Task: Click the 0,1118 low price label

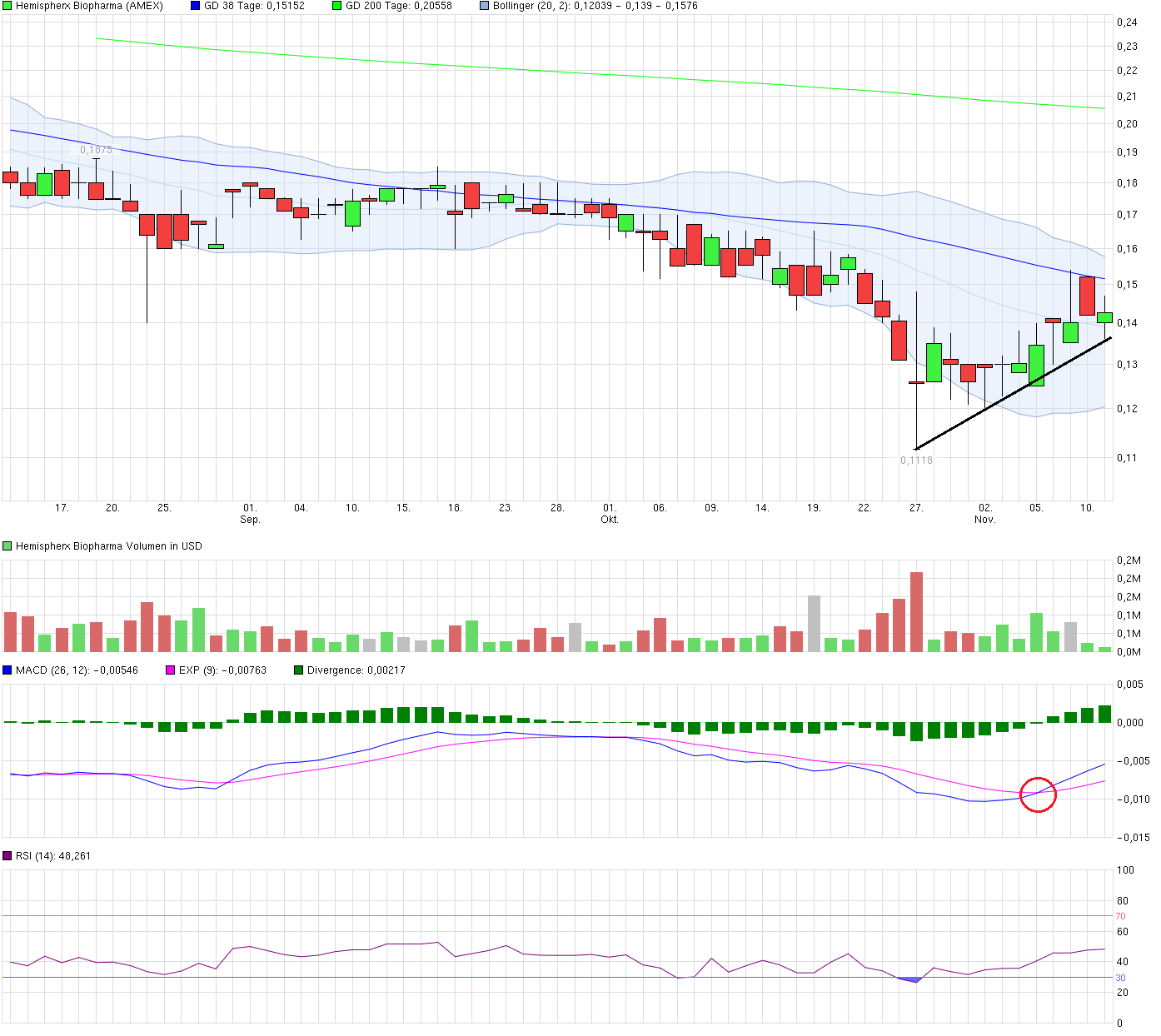Action: (916, 461)
